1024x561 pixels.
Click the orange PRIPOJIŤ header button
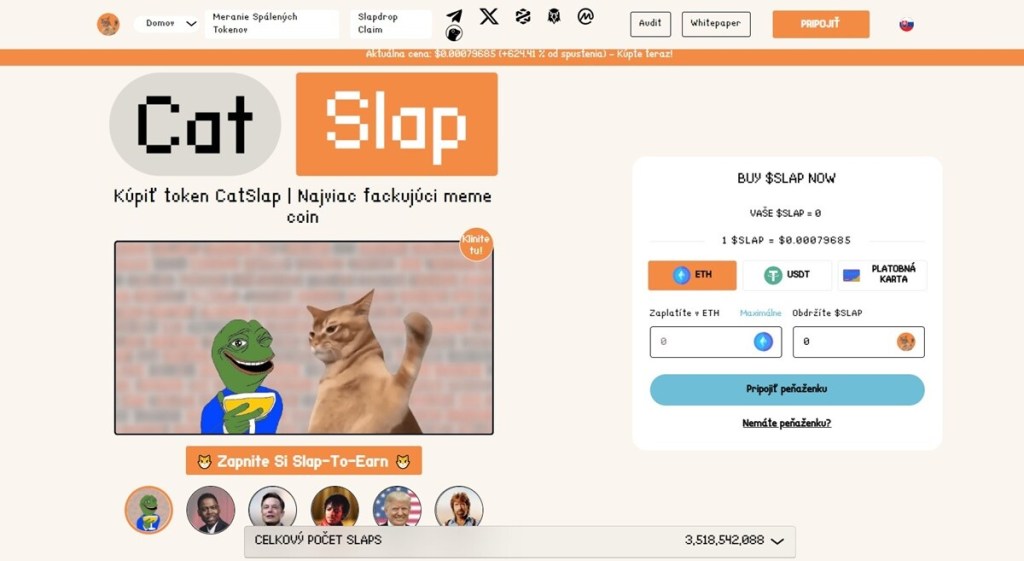[821, 24]
